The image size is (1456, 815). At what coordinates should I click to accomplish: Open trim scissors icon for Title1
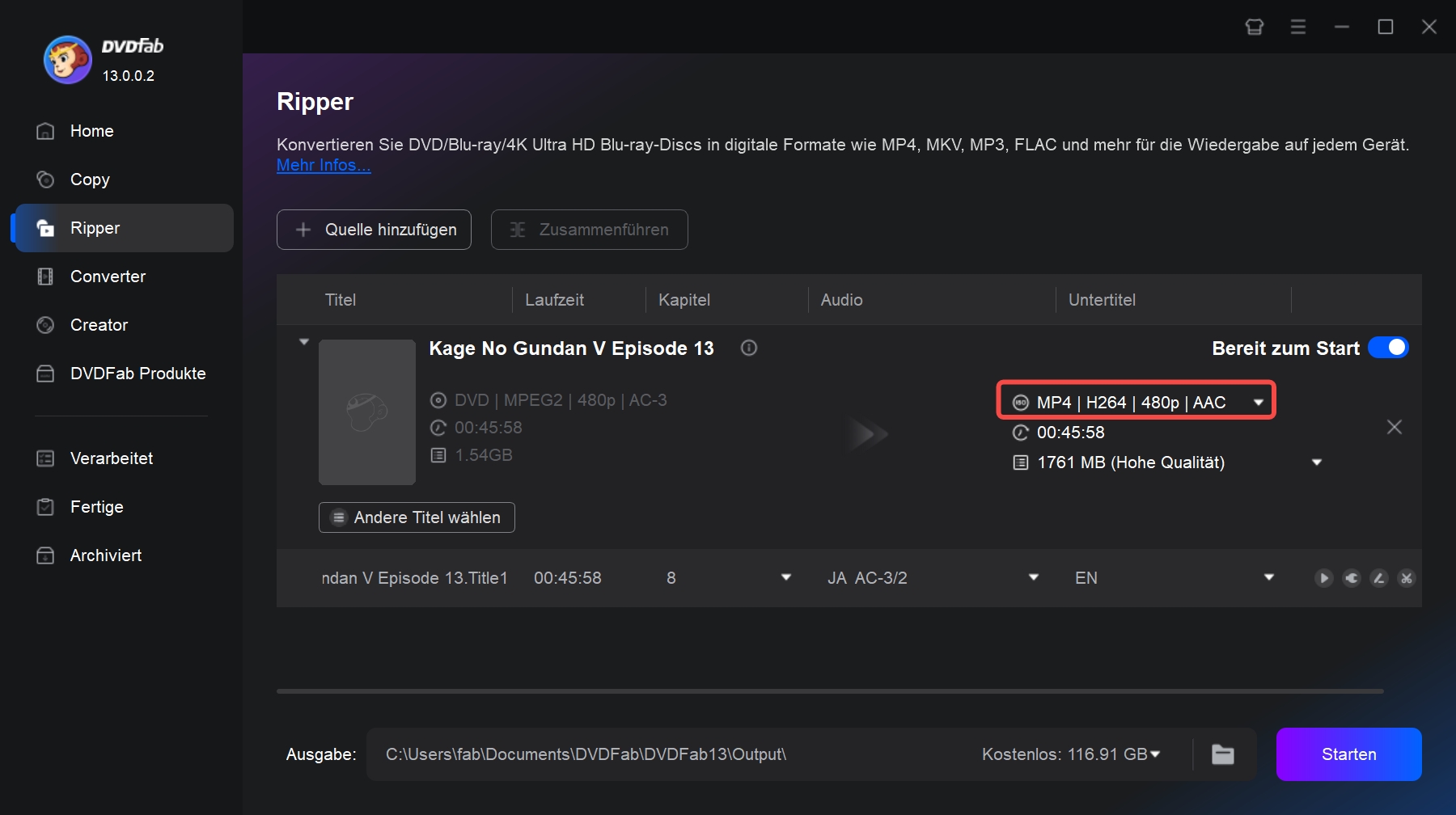point(1407,578)
